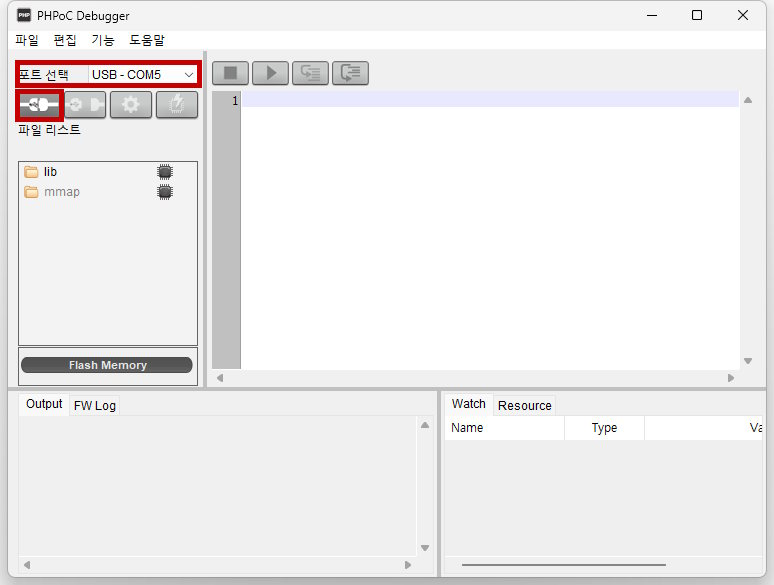Screen dimensions: 774x585
Task: Click the play/run button
Action: click(271, 73)
